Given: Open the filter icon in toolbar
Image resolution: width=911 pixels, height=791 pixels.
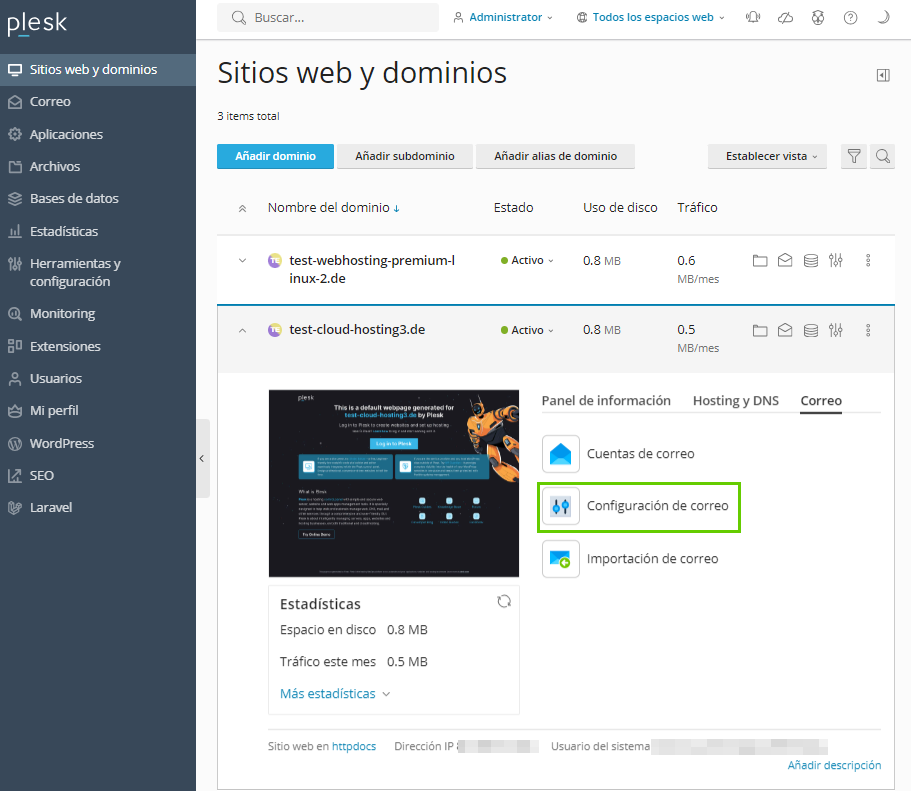Looking at the screenshot, I should [x=854, y=156].
